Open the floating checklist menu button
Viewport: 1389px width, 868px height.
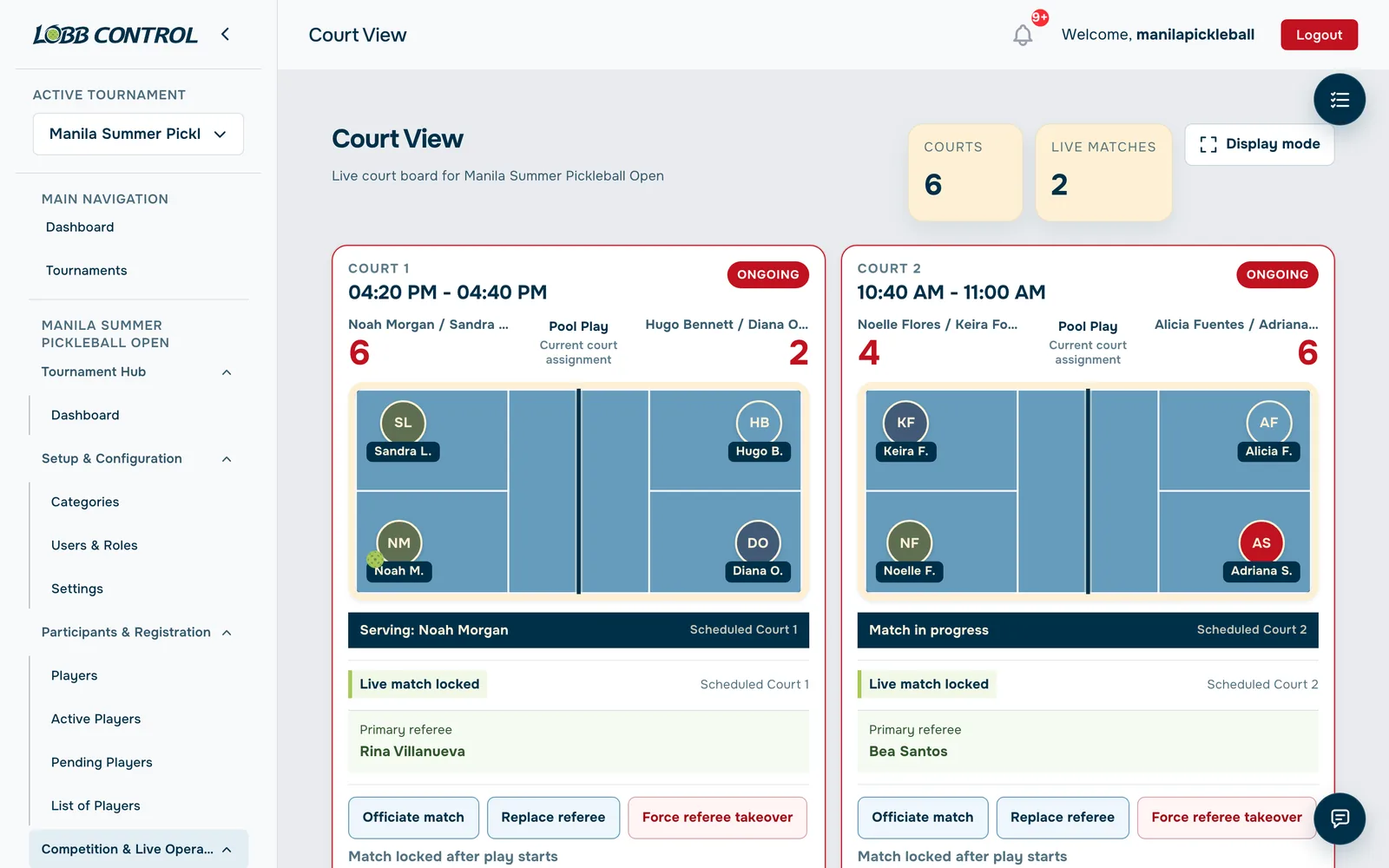coord(1340,99)
